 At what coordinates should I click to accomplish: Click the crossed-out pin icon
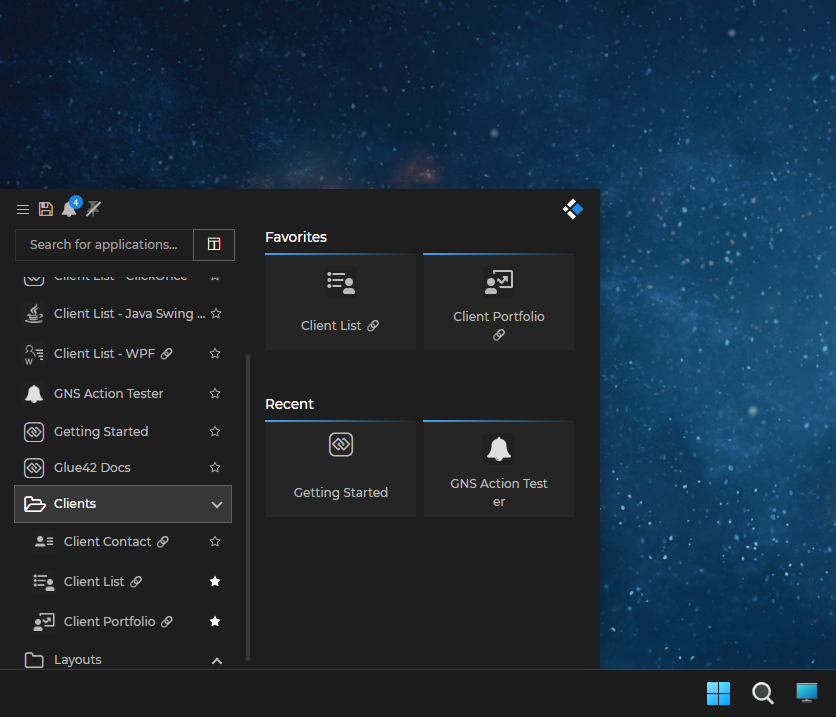click(93, 209)
